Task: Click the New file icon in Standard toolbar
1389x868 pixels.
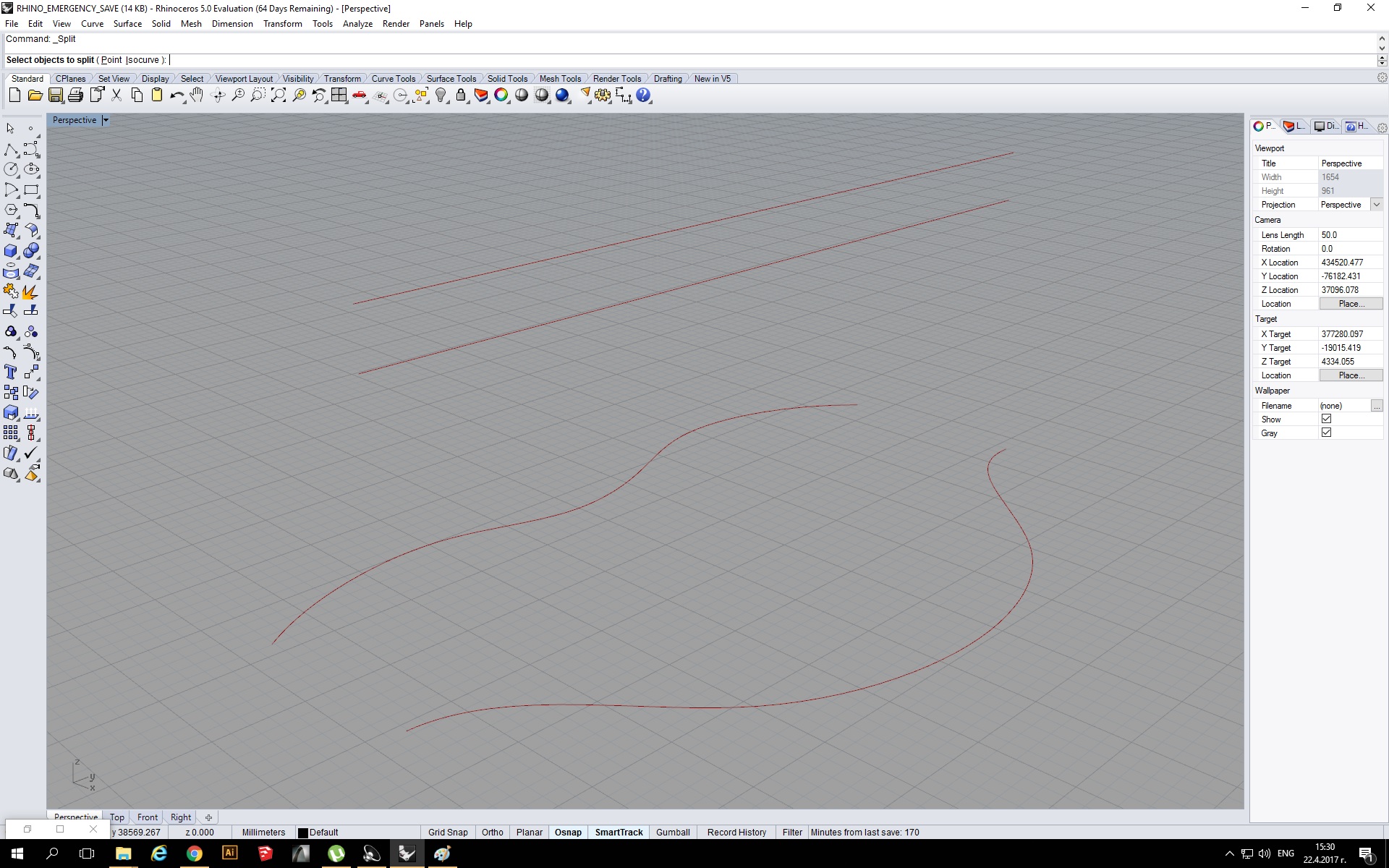Action: pos(14,95)
